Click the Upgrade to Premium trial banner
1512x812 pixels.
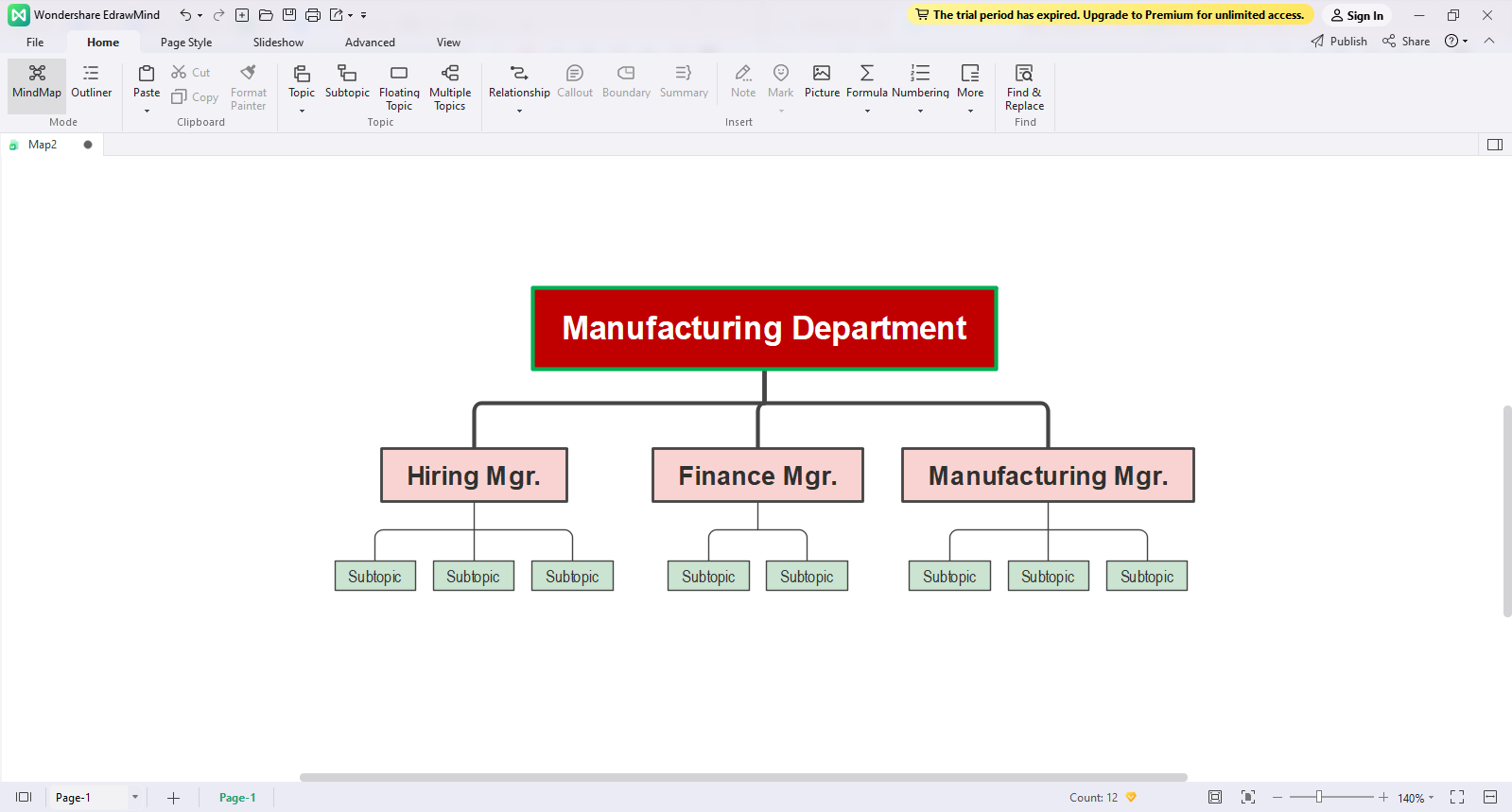click(1110, 15)
